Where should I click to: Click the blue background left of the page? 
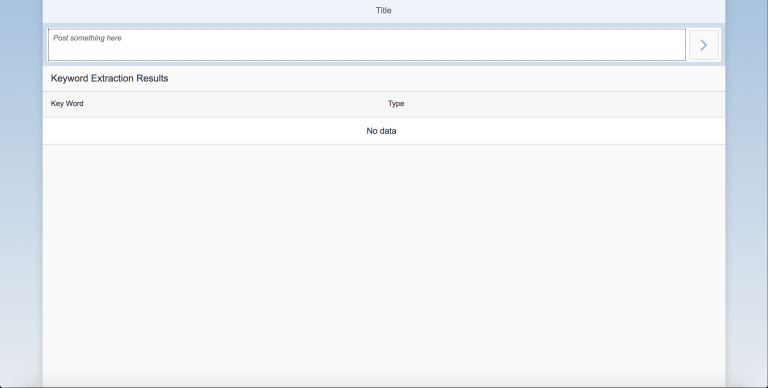click(x=21, y=196)
